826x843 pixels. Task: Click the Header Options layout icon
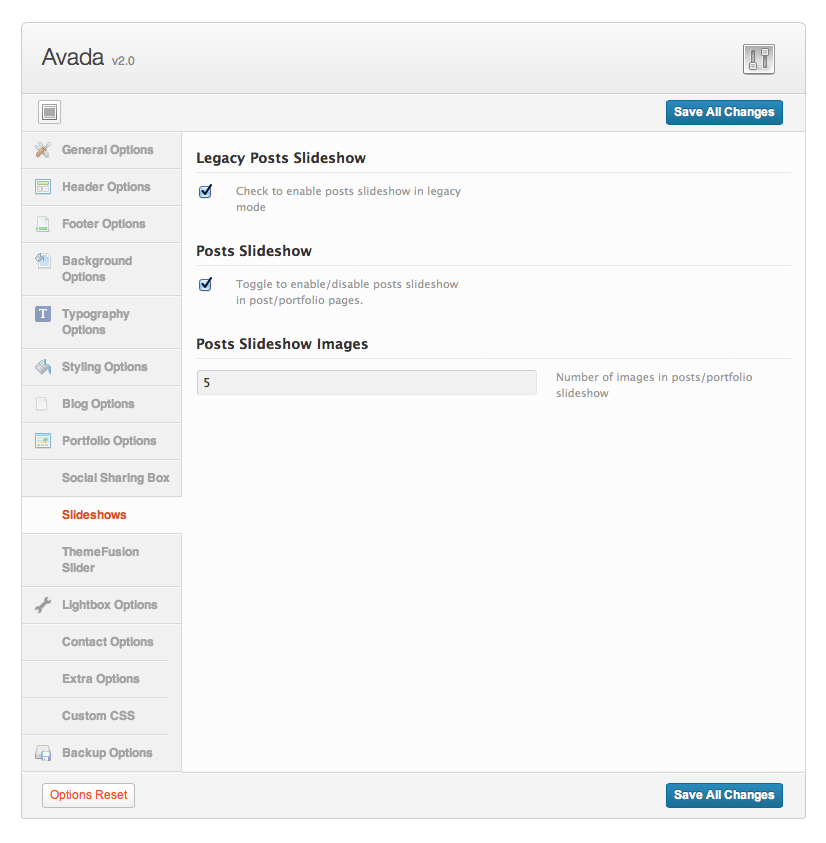[x=42, y=187]
